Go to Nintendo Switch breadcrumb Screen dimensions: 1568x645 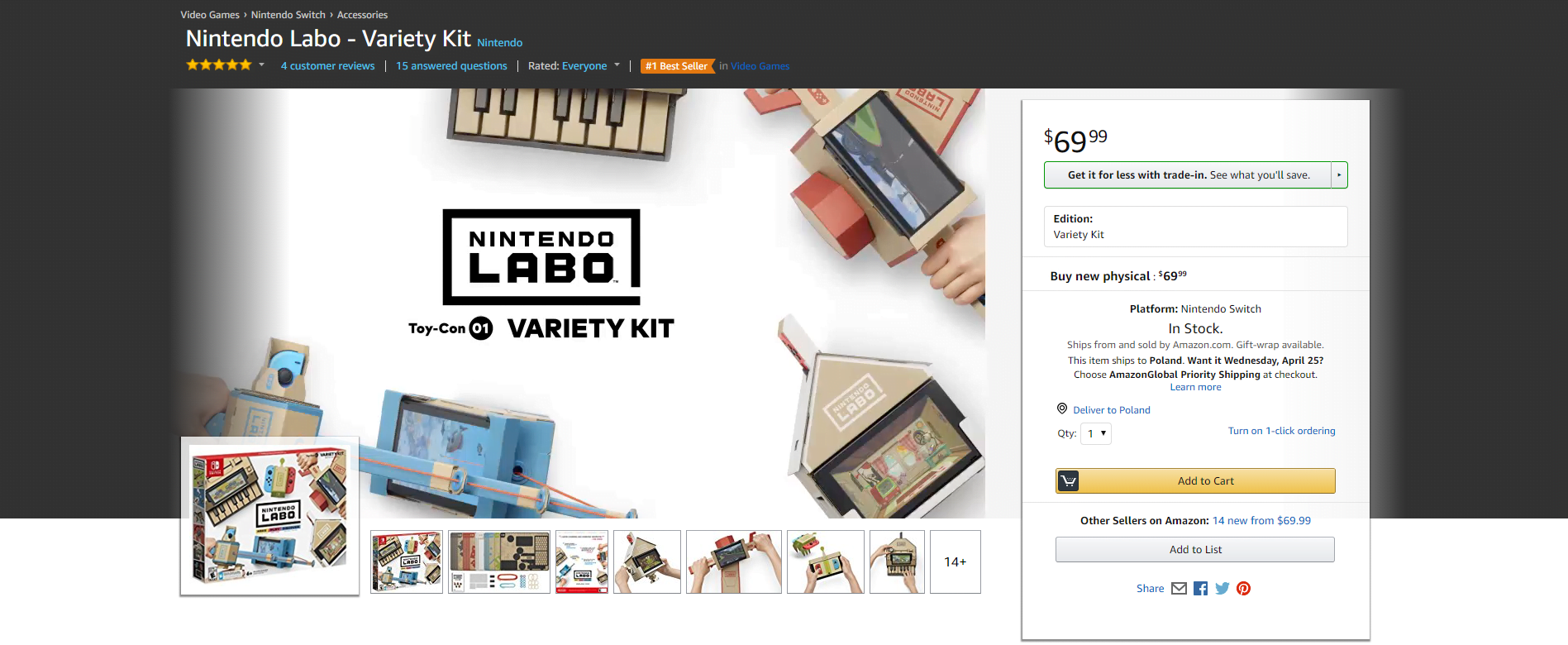[288, 15]
